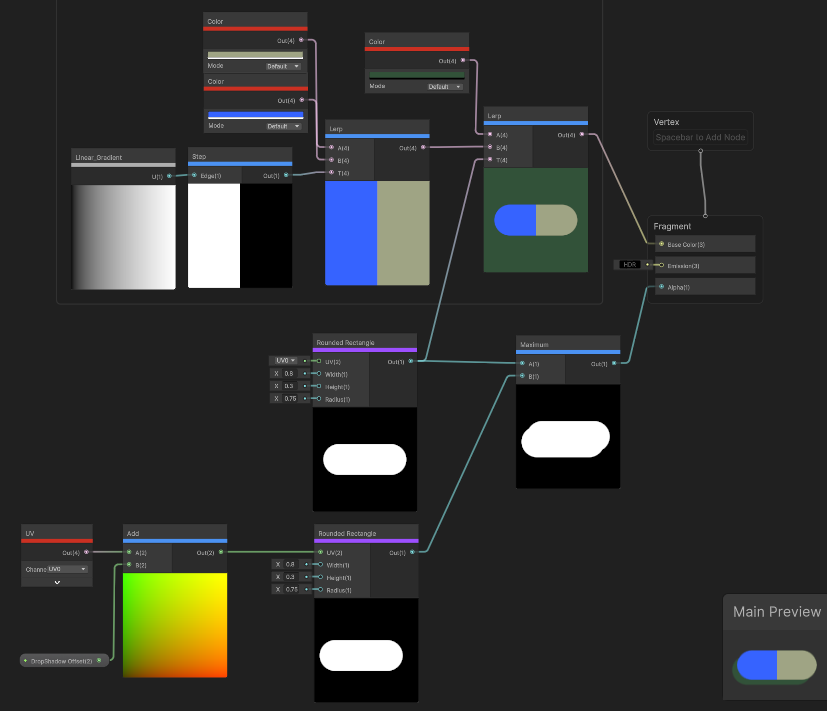The image size is (827, 711).
Task: Select the Step node title bar
Action: [x=240, y=156]
